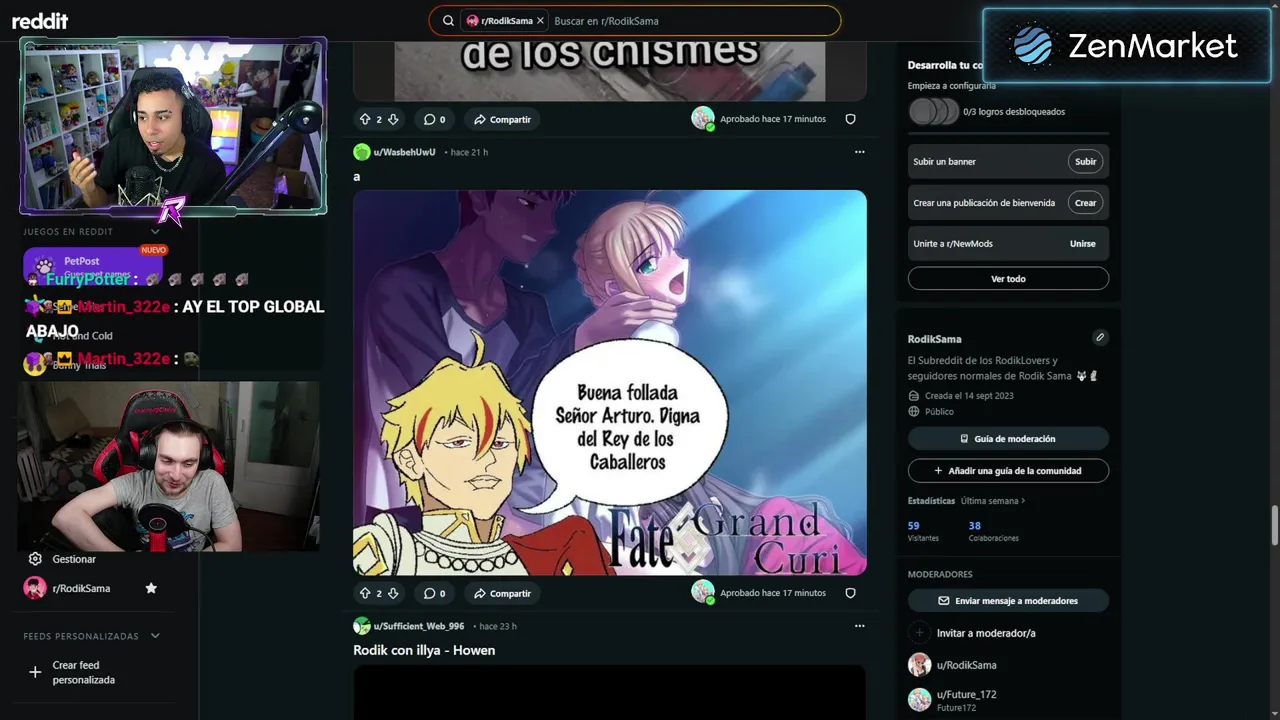The height and width of the screenshot is (720, 1280).
Task: Click the page vertical scrollbar thumb
Action: point(1275,526)
